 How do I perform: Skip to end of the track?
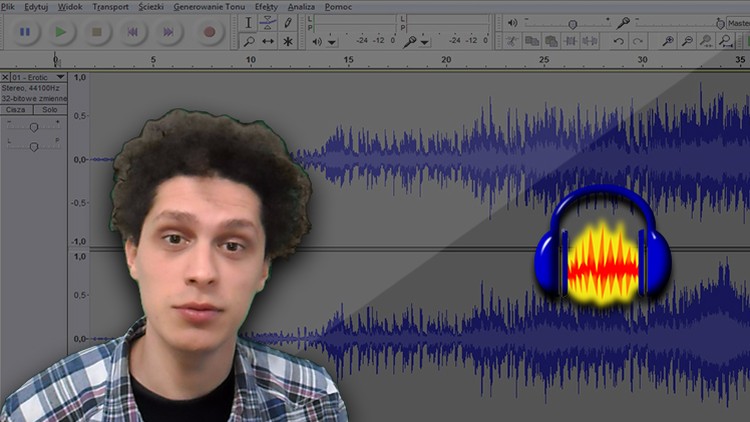[x=168, y=32]
